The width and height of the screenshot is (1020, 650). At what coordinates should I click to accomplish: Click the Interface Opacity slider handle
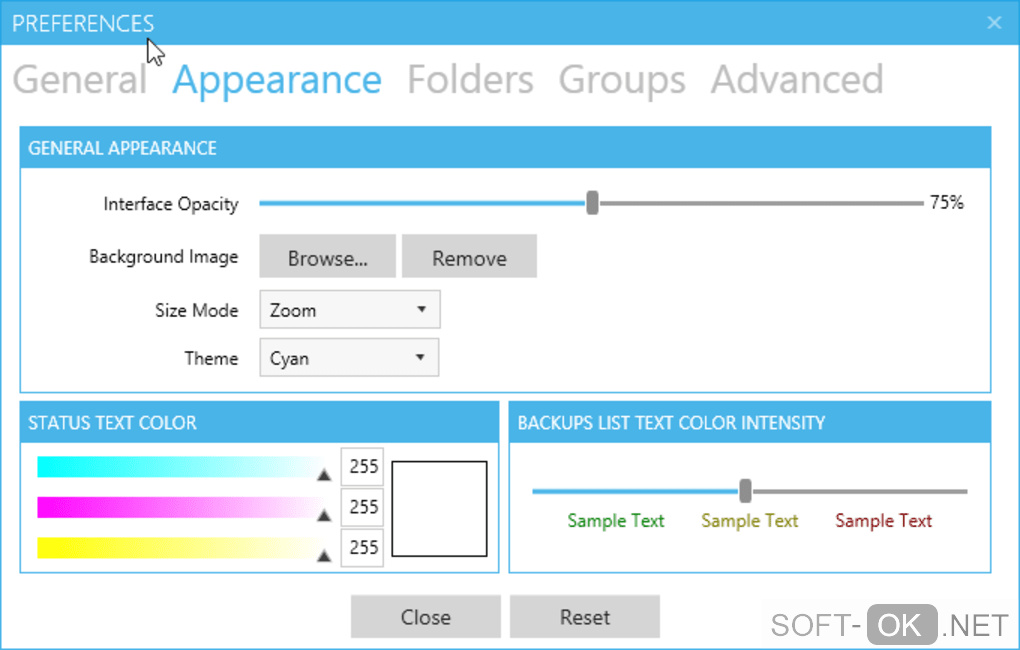click(592, 203)
